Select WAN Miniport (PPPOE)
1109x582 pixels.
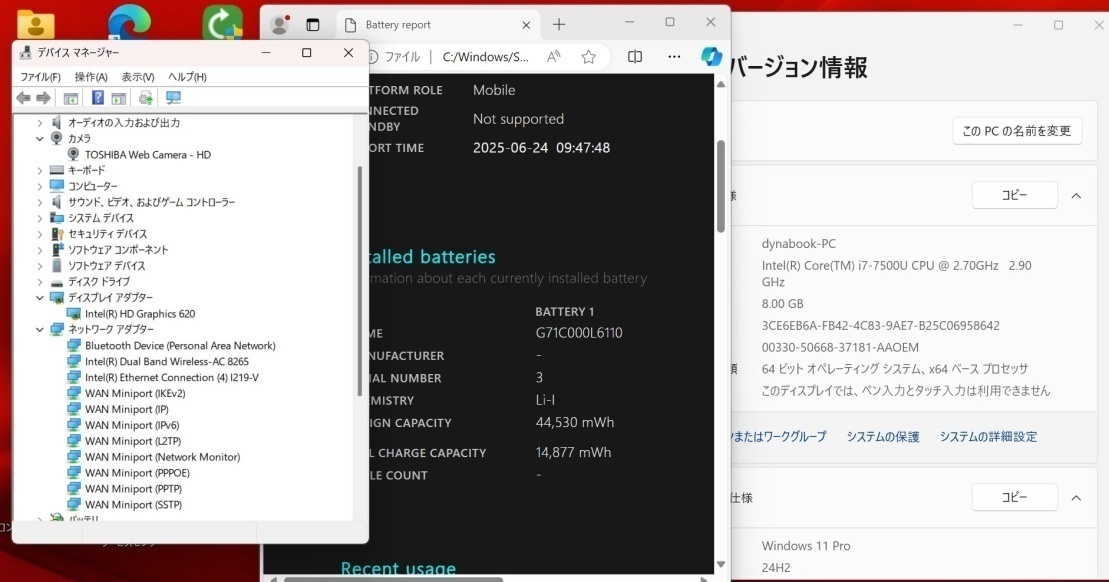pyautogui.click(x=137, y=473)
